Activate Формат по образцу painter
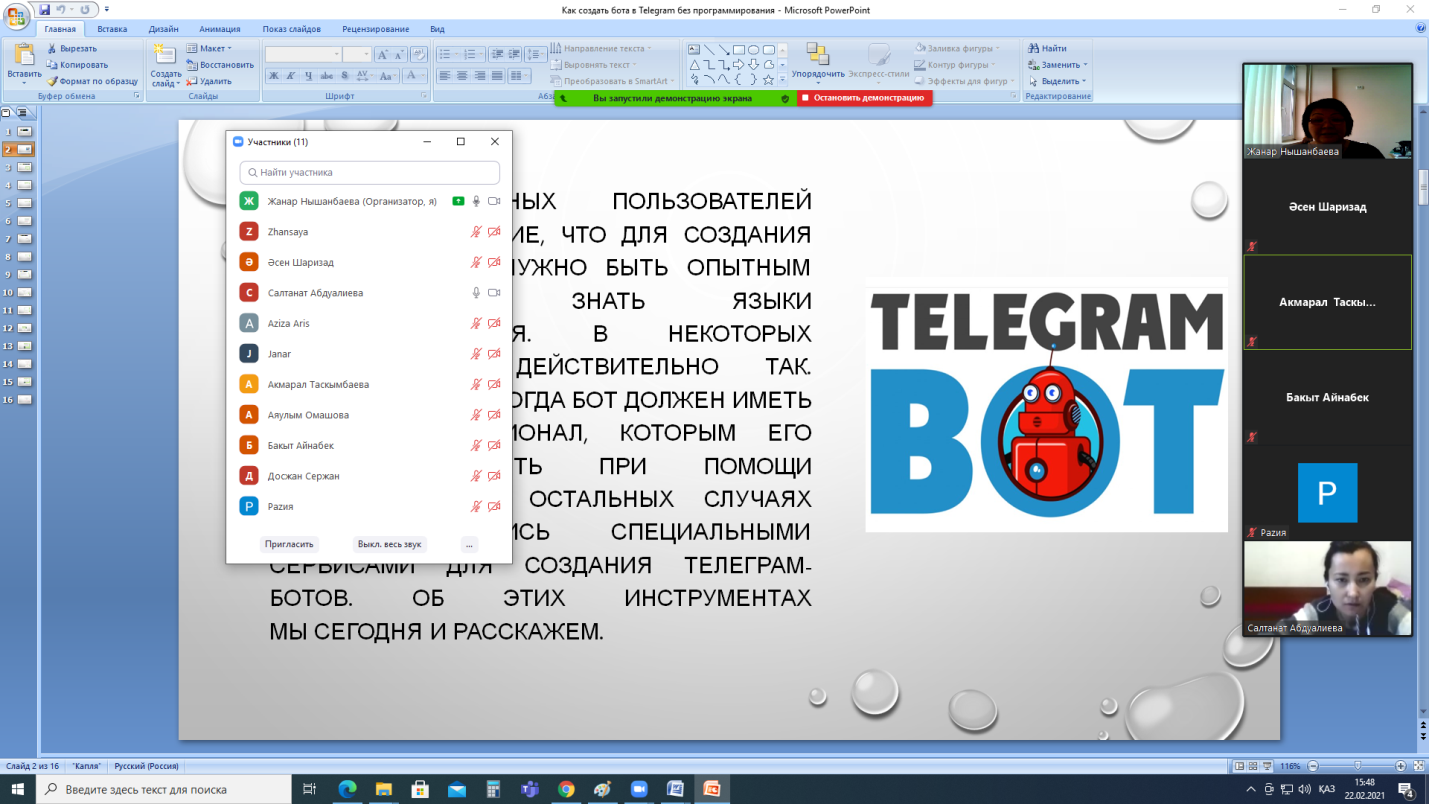Image resolution: width=1429 pixels, height=804 pixels. pyautogui.click(x=91, y=81)
